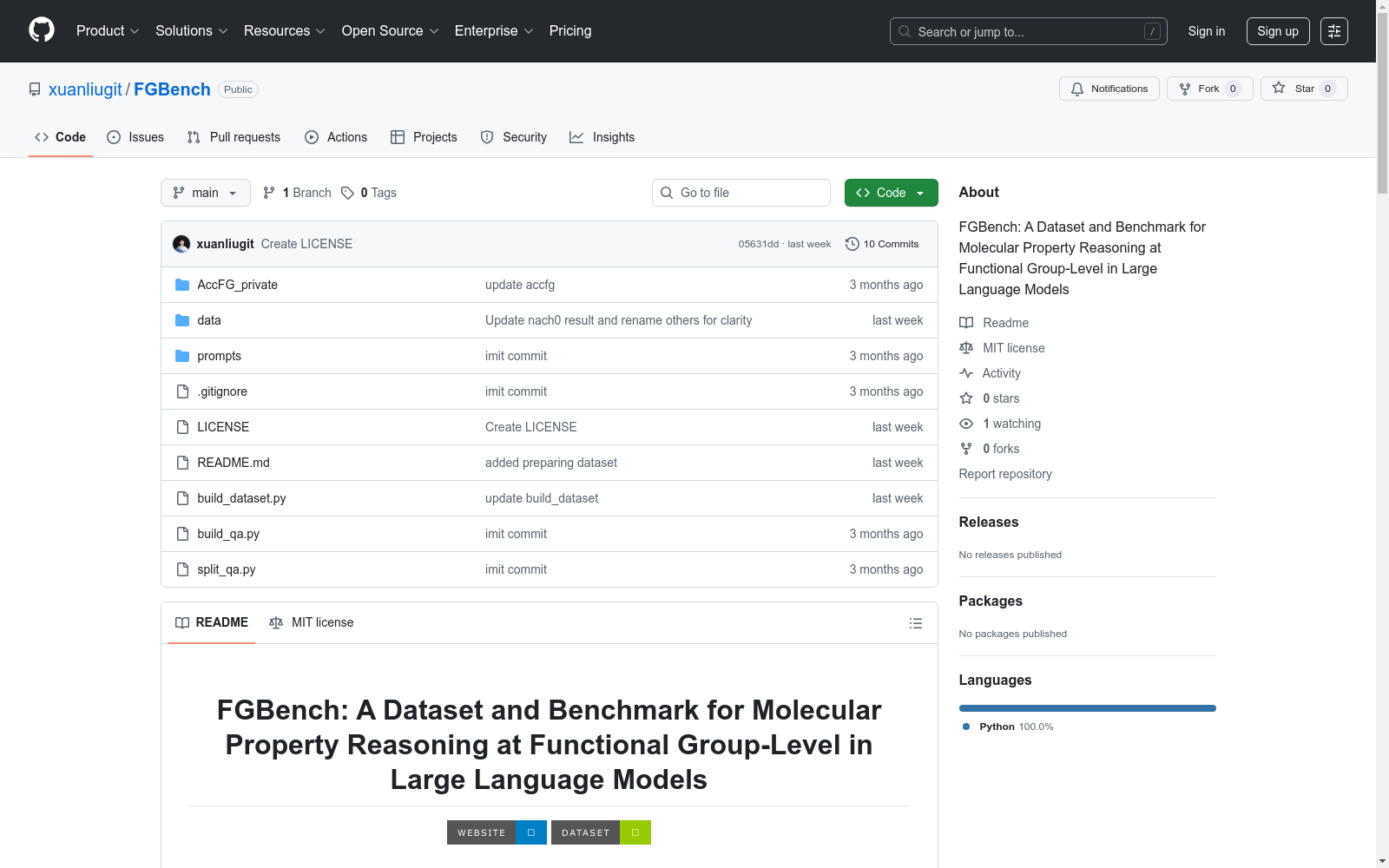Open the 'added preparing dataset' commit message
Screen dimensions: 1389x868
click(551, 463)
